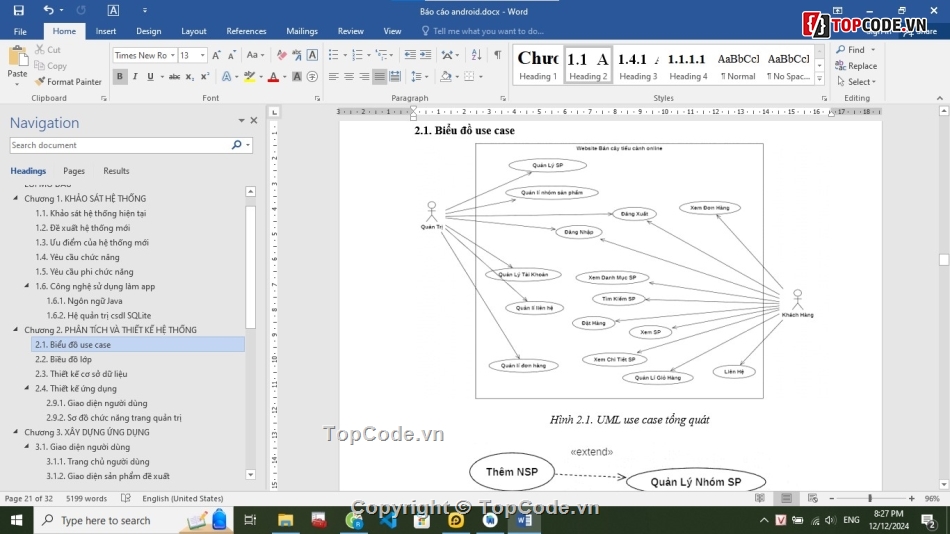Viewport: 950px width, 534px height.
Task: Go to heading 2.3. Thiết kế cơ sở dữ liệu
Action: [x=81, y=373]
